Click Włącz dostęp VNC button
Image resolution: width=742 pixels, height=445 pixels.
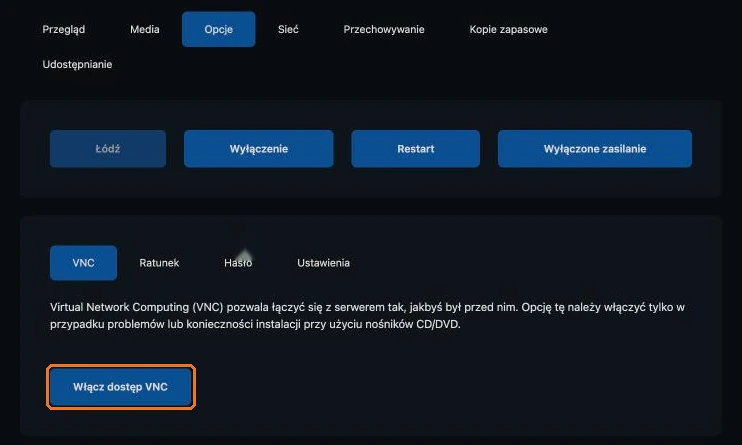point(121,387)
